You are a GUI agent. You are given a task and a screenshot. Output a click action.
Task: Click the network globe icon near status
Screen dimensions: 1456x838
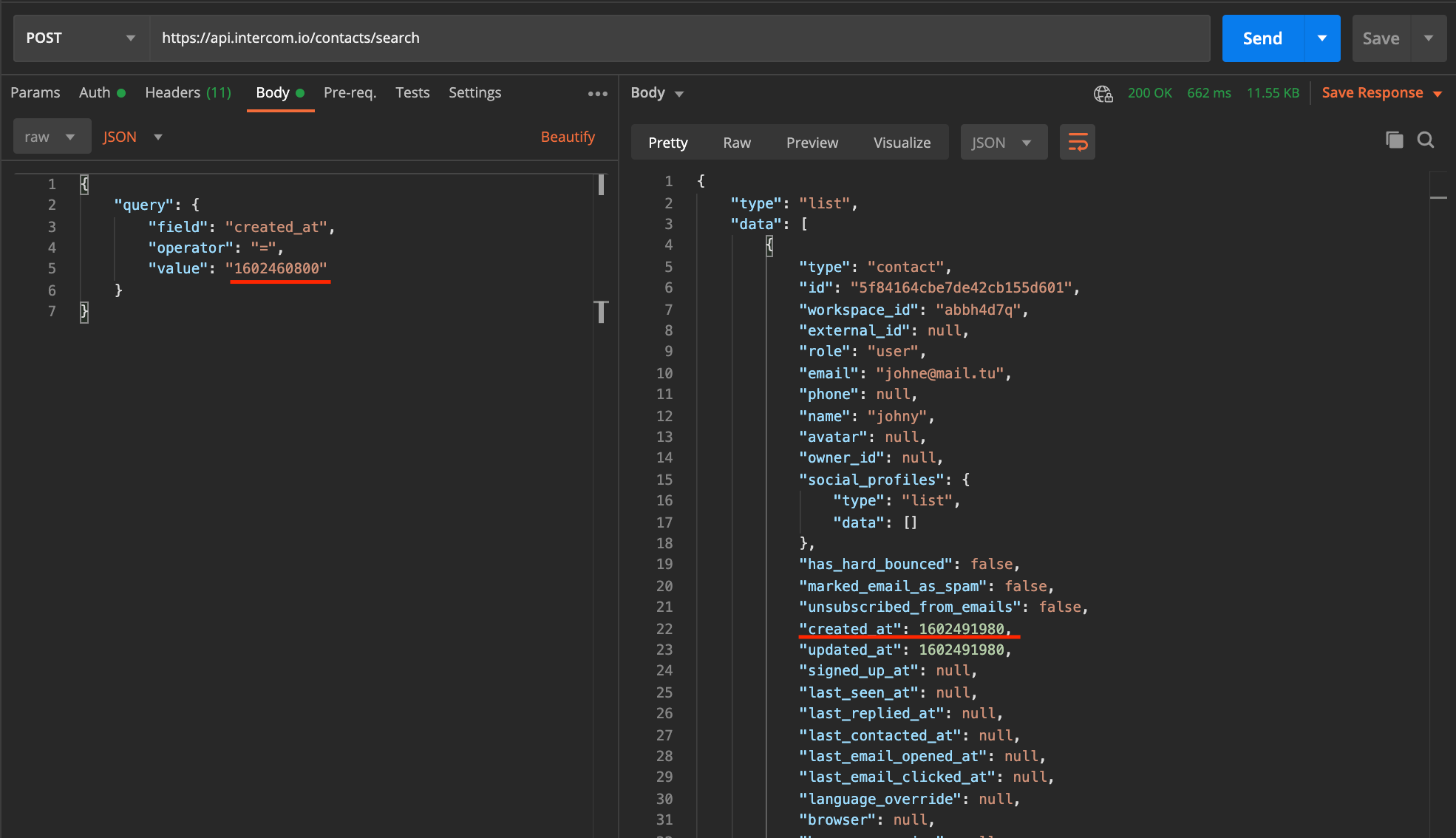1103,93
